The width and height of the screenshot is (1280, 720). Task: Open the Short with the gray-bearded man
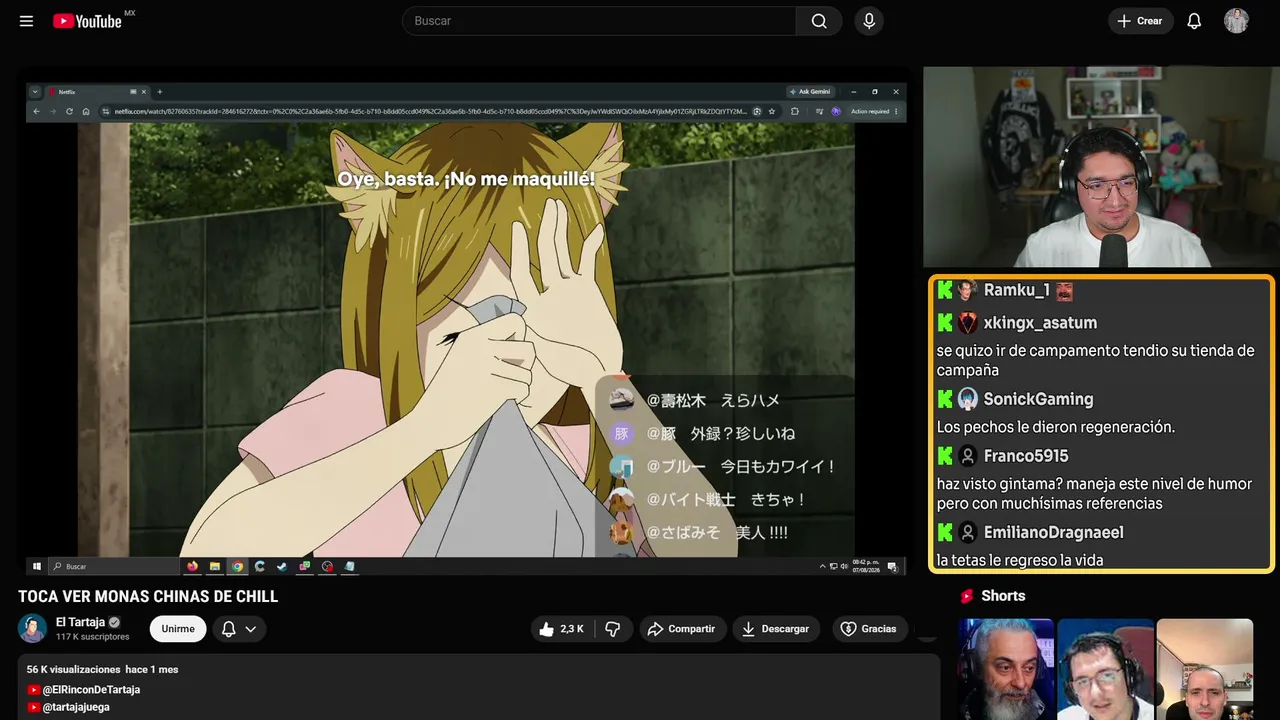(x=1005, y=669)
